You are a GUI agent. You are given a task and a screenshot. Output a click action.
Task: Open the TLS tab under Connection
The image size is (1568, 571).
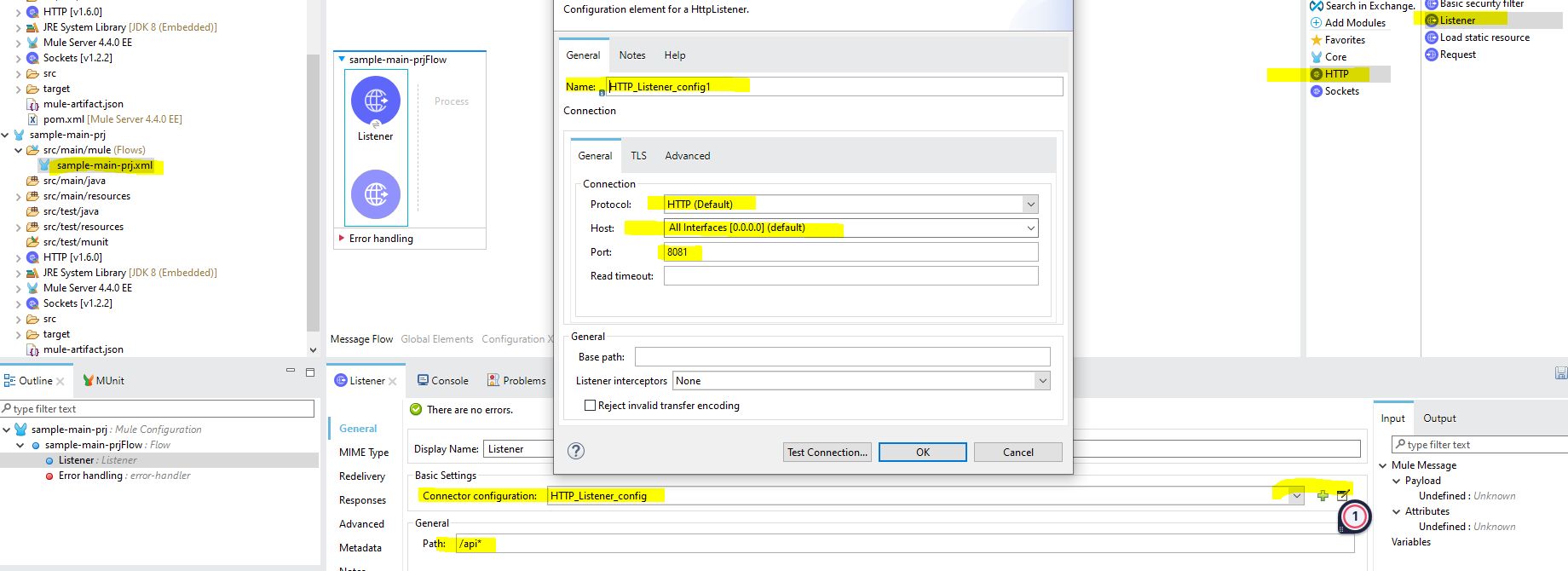click(638, 156)
